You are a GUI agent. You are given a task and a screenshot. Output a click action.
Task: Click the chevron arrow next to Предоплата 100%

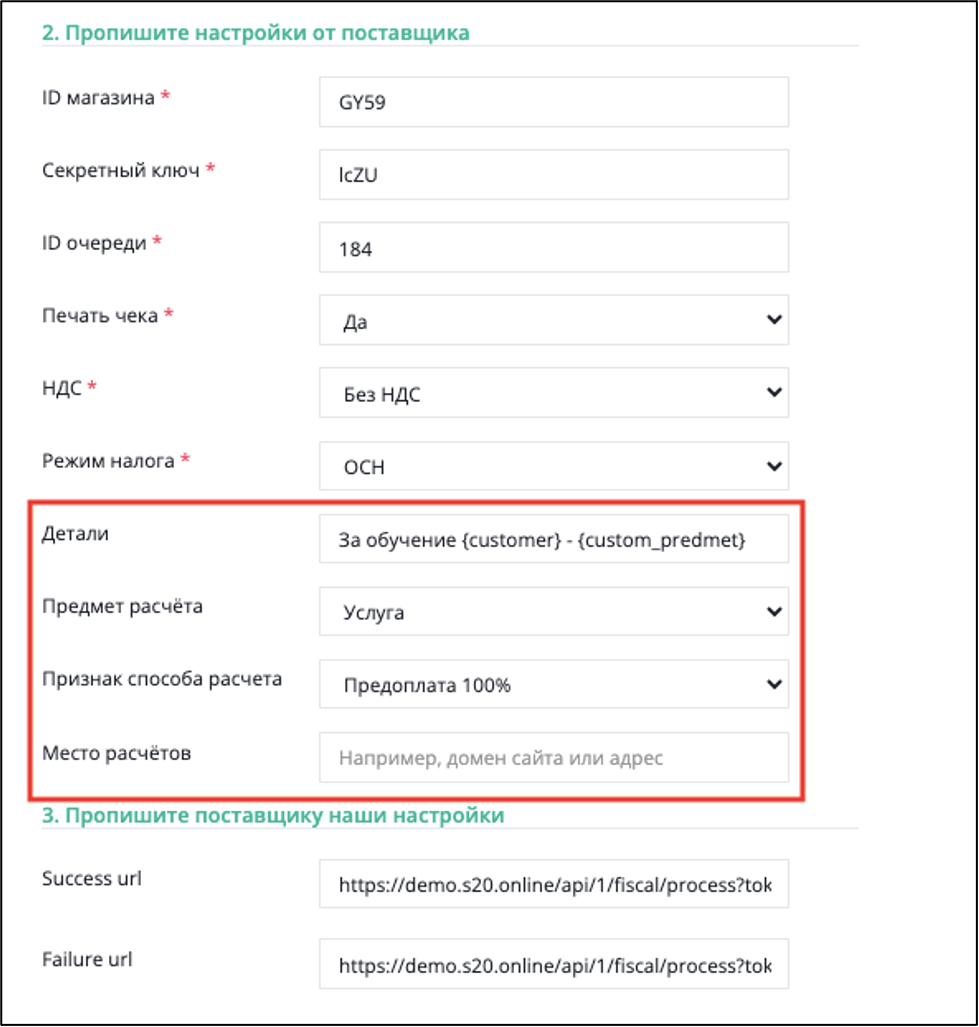774,684
